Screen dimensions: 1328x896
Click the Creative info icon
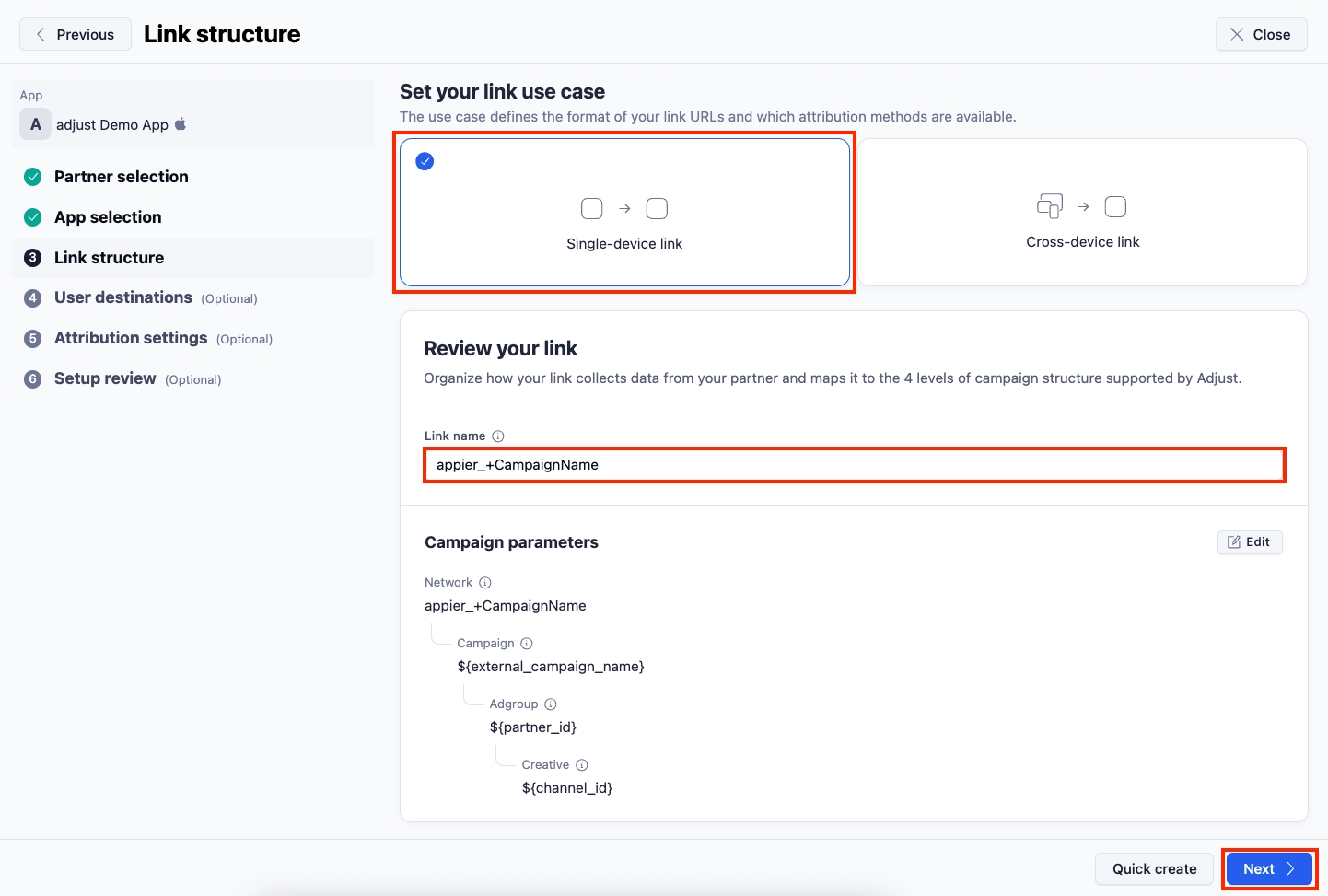[582, 765]
